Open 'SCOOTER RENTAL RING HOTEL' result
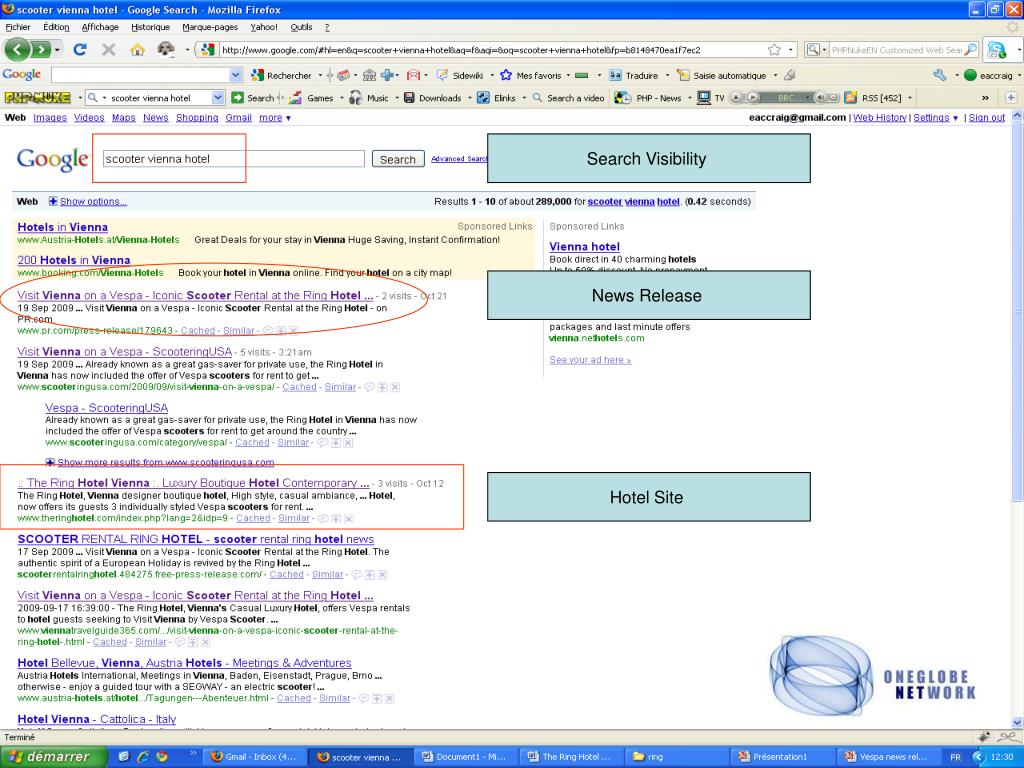 pyautogui.click(x=196, y=539)
